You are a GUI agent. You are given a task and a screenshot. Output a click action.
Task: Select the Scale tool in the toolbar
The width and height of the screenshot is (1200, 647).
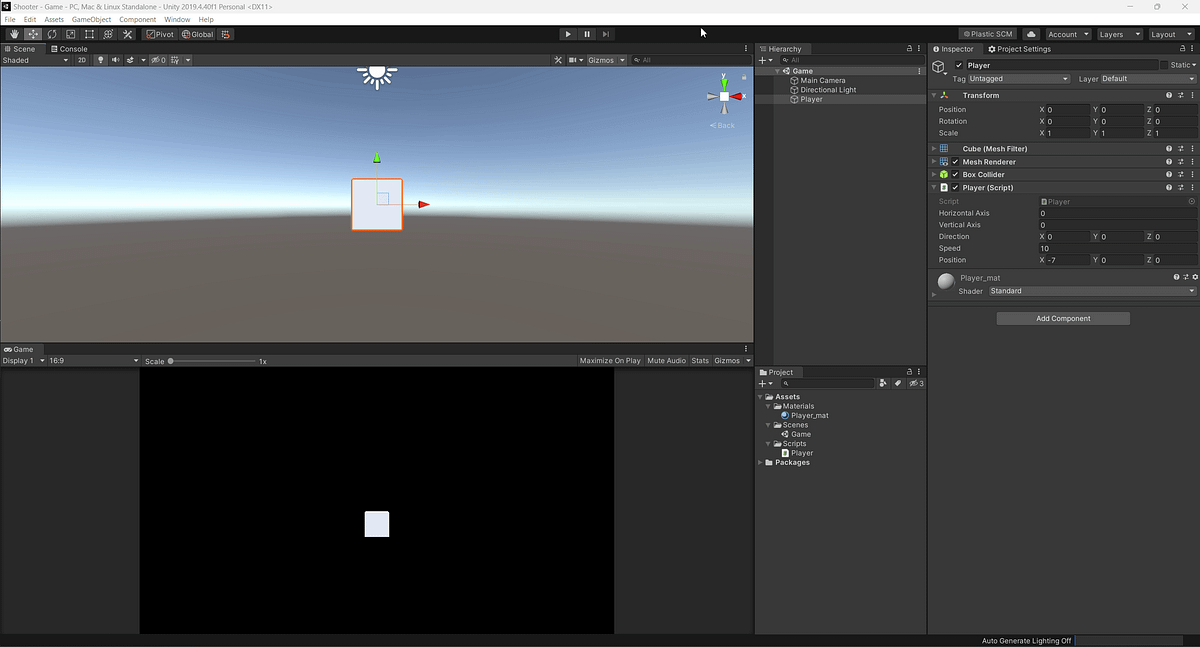pyautogui.click(x=70, y=34)
